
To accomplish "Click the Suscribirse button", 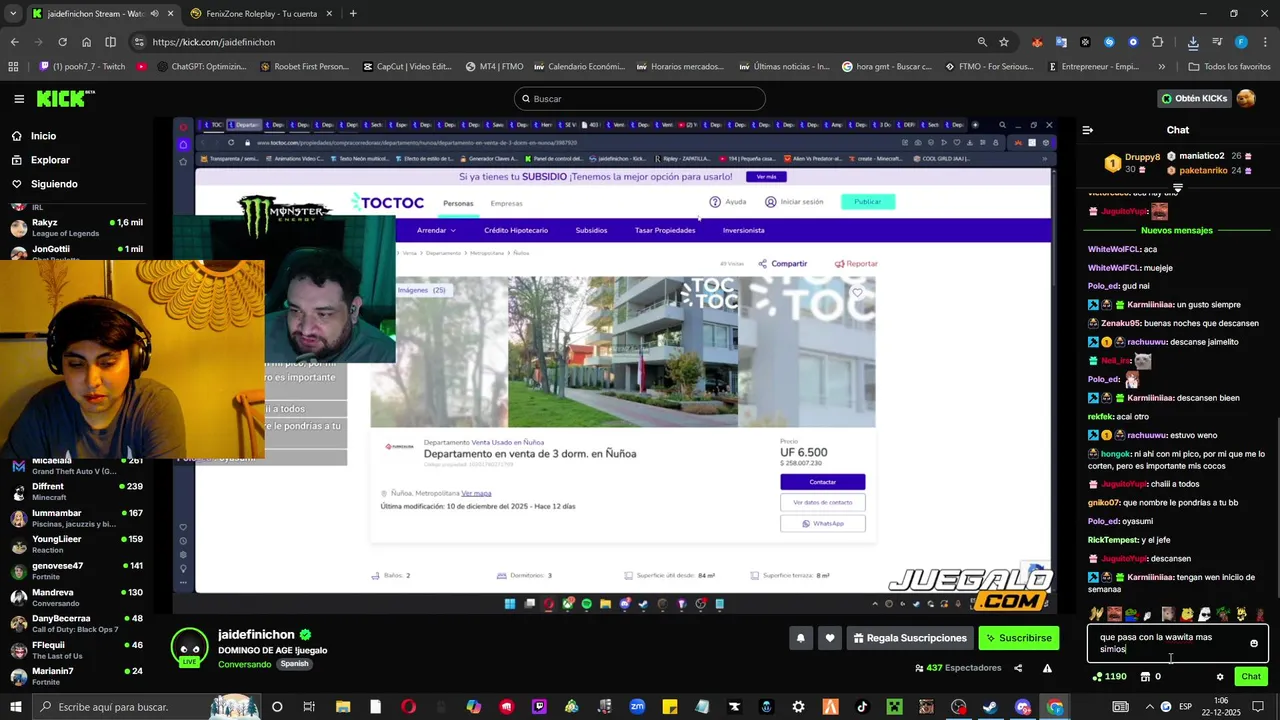I will (x=1018, y=638).
